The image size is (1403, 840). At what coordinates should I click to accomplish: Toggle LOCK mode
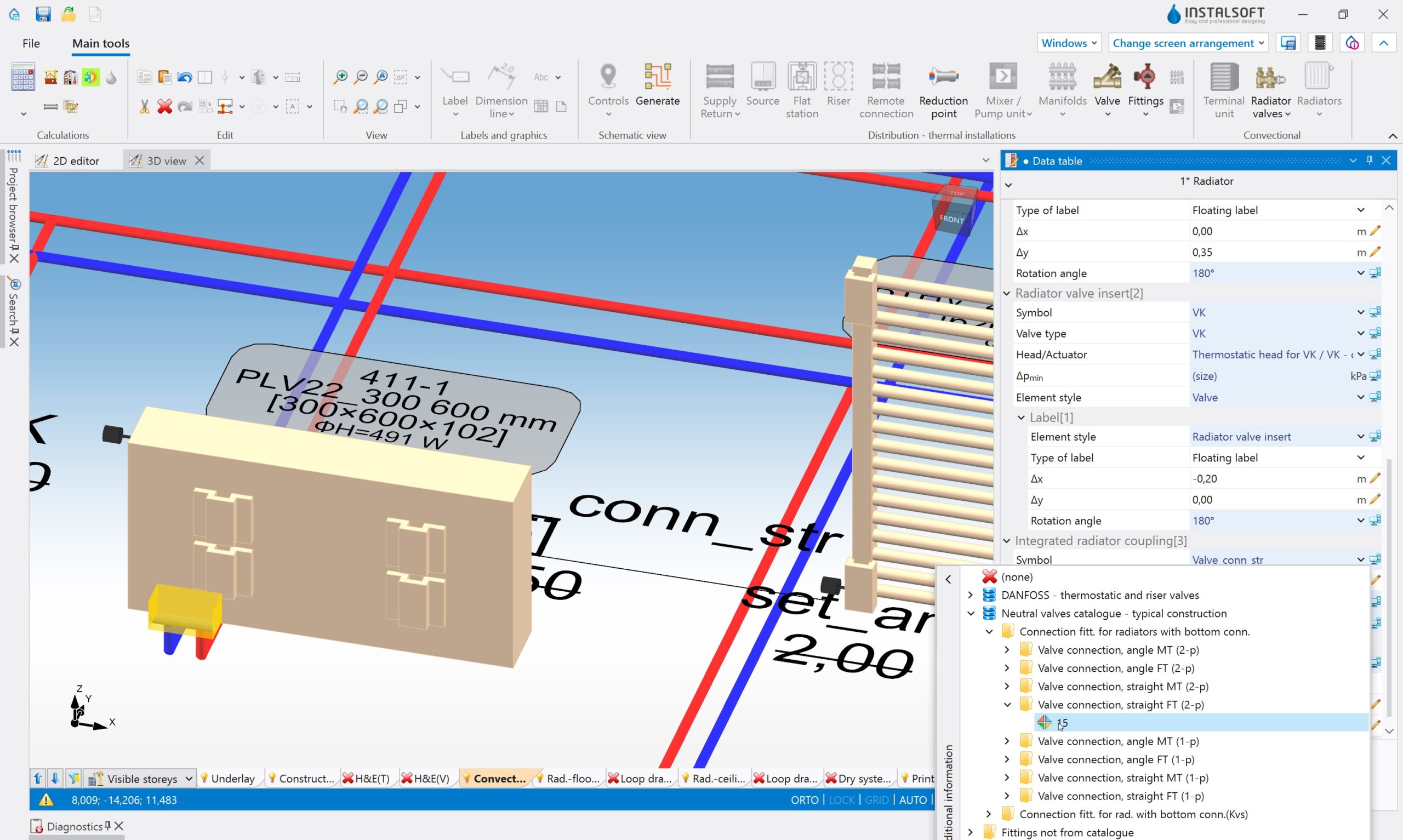(842, 800)
